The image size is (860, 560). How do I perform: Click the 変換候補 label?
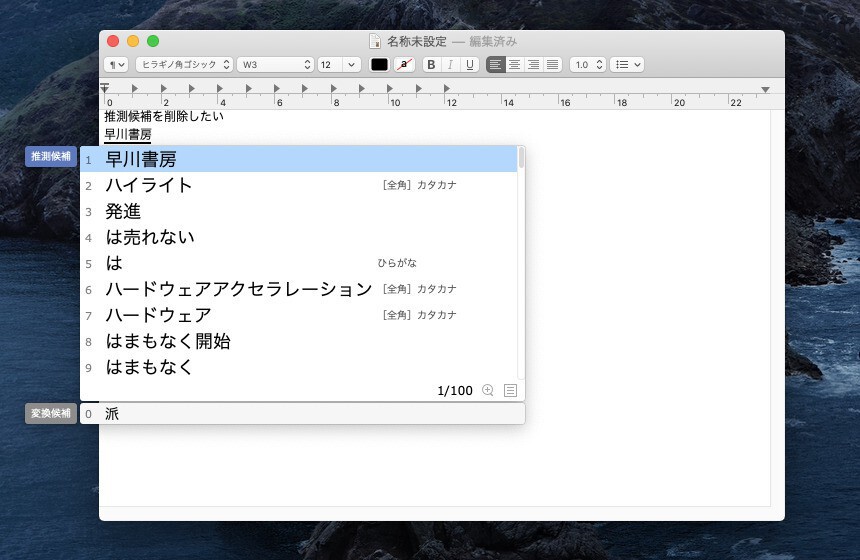coord(51,413)
